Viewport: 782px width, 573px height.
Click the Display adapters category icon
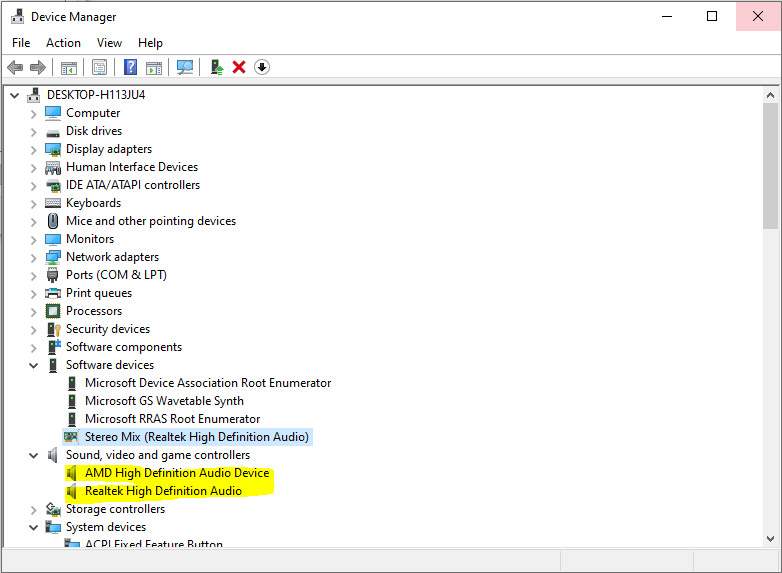point(53,149)
